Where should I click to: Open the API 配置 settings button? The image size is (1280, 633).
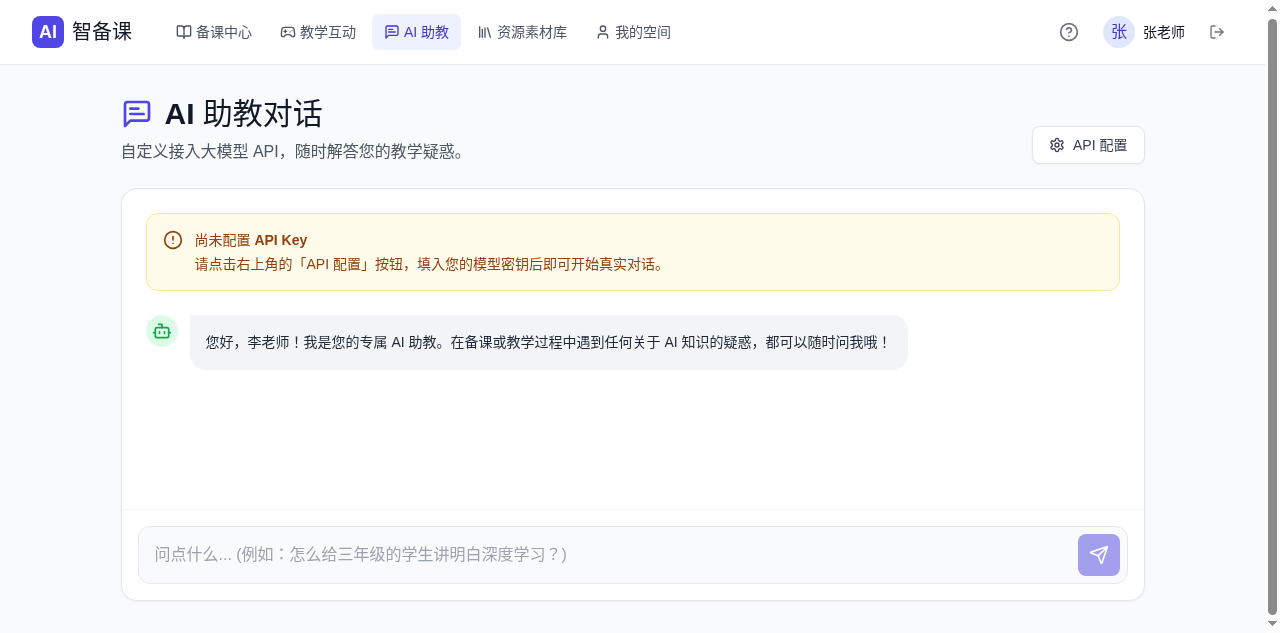coord(1088,145)
